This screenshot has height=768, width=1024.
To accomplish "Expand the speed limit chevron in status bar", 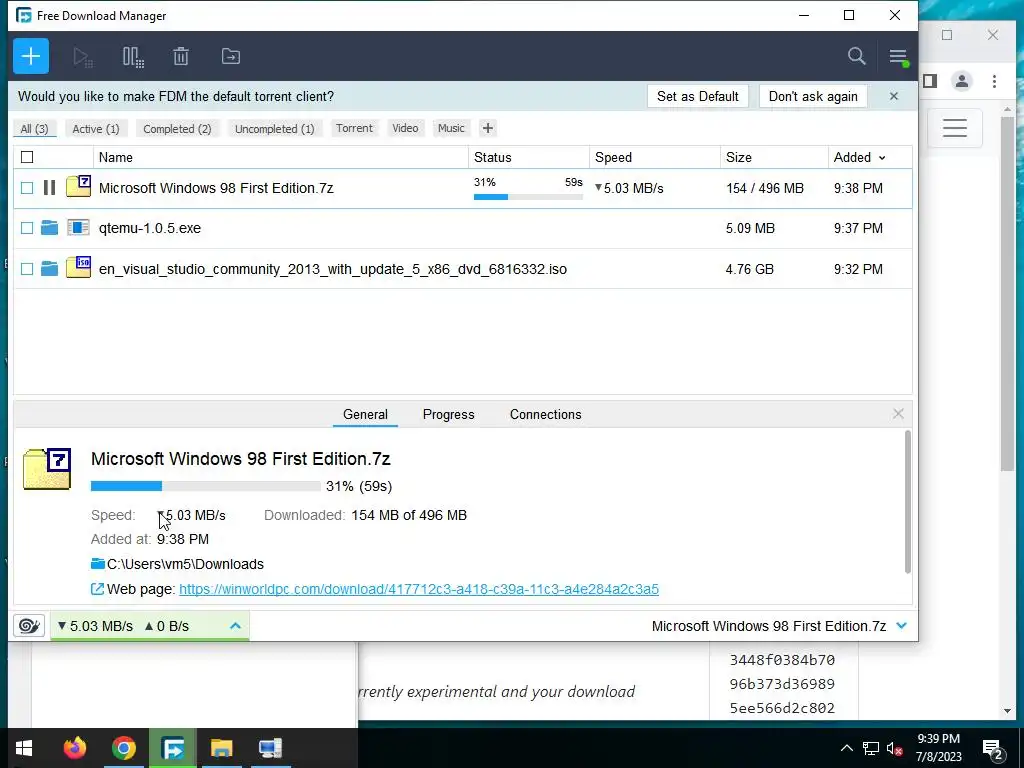I will (236, 626).
